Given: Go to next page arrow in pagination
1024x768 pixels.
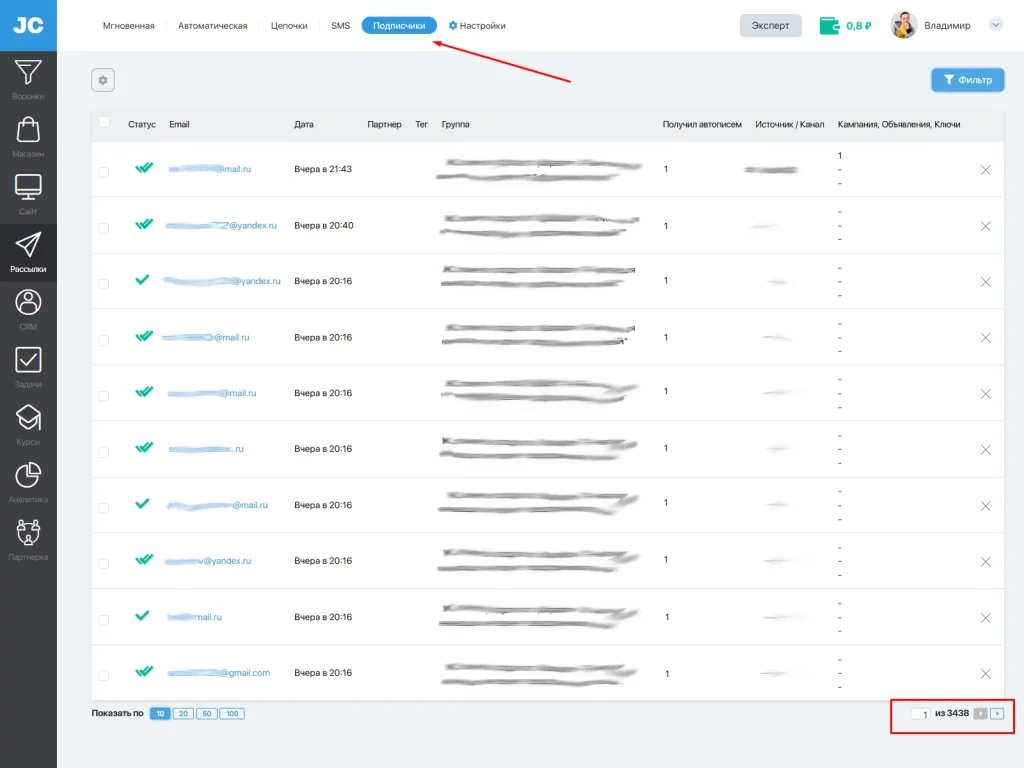Looking at the screenshot, I should pyautogui.click(x=997, y=714).
